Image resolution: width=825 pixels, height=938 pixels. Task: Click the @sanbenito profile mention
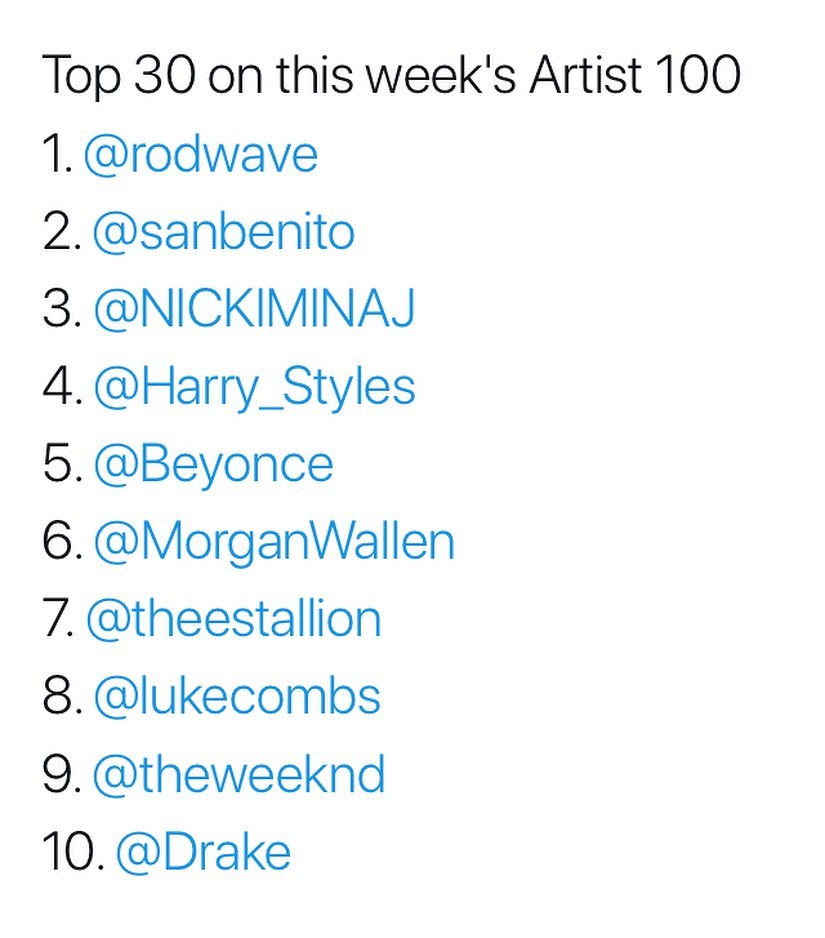tap(223, 233)
